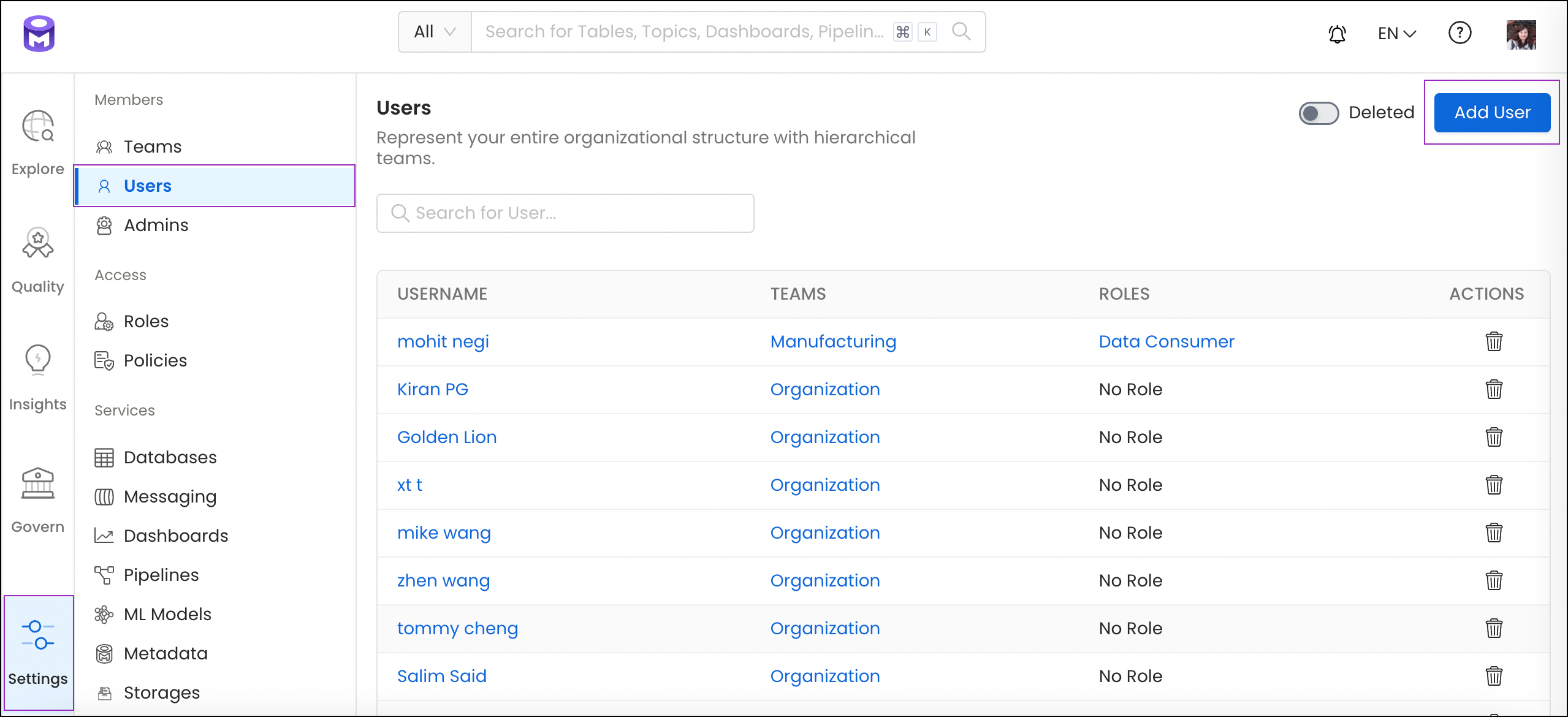Open user Golden Lion profile link
The height and width of the screenshot is (717, 1568).
tap(447, 437)
